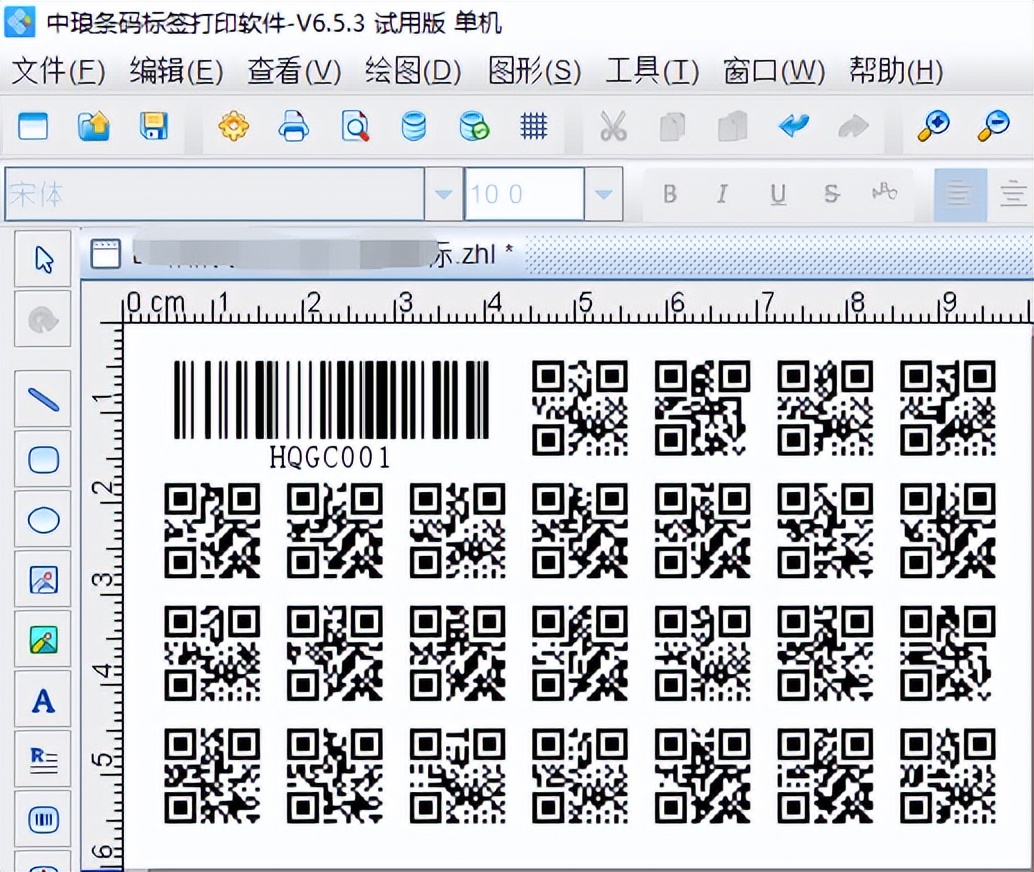Select the ellipse drawing tool
Image resolution: width=1034 pixels, height=872 pixels.
44,520
